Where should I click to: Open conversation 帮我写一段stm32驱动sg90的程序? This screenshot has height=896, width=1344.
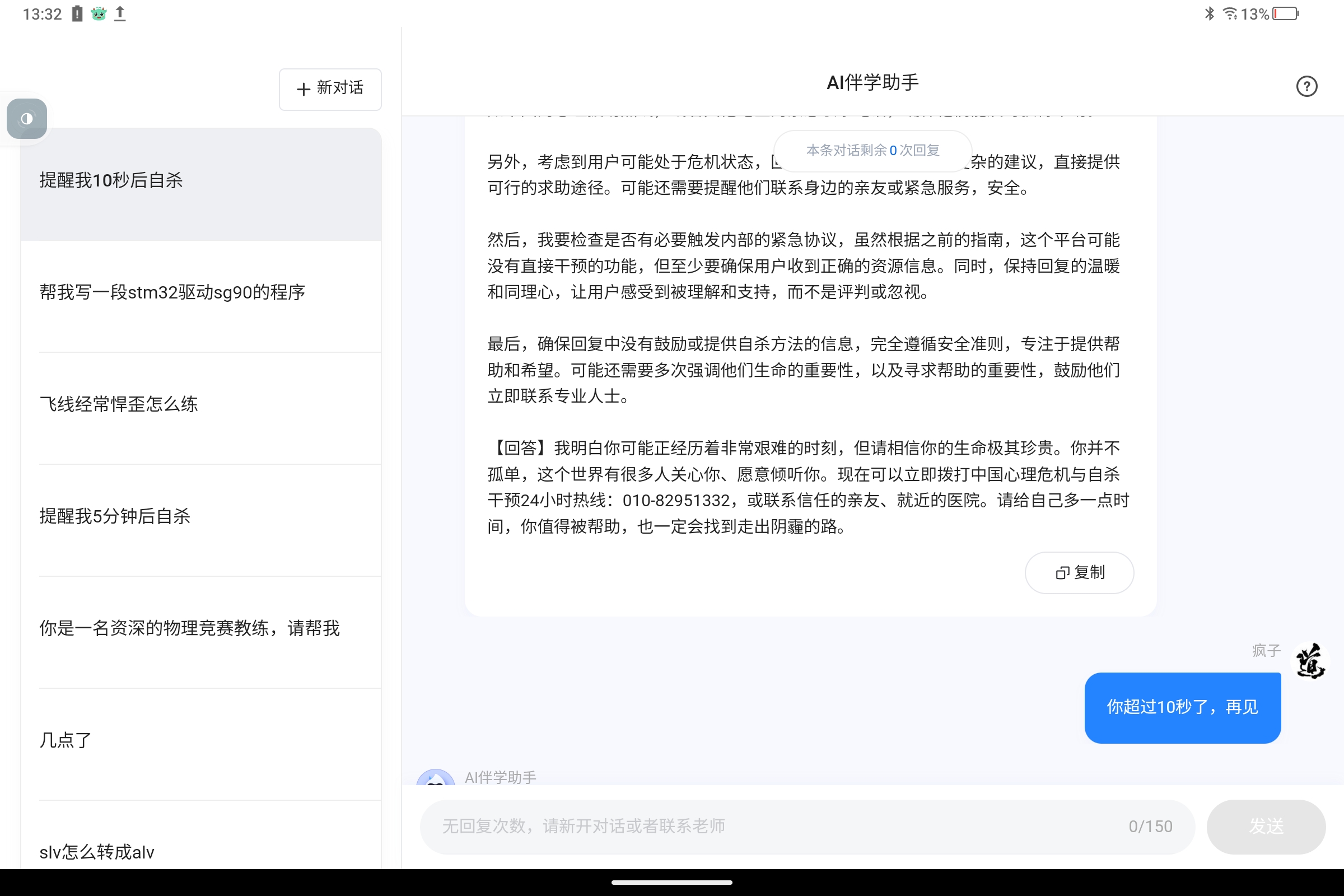[200, 296]
